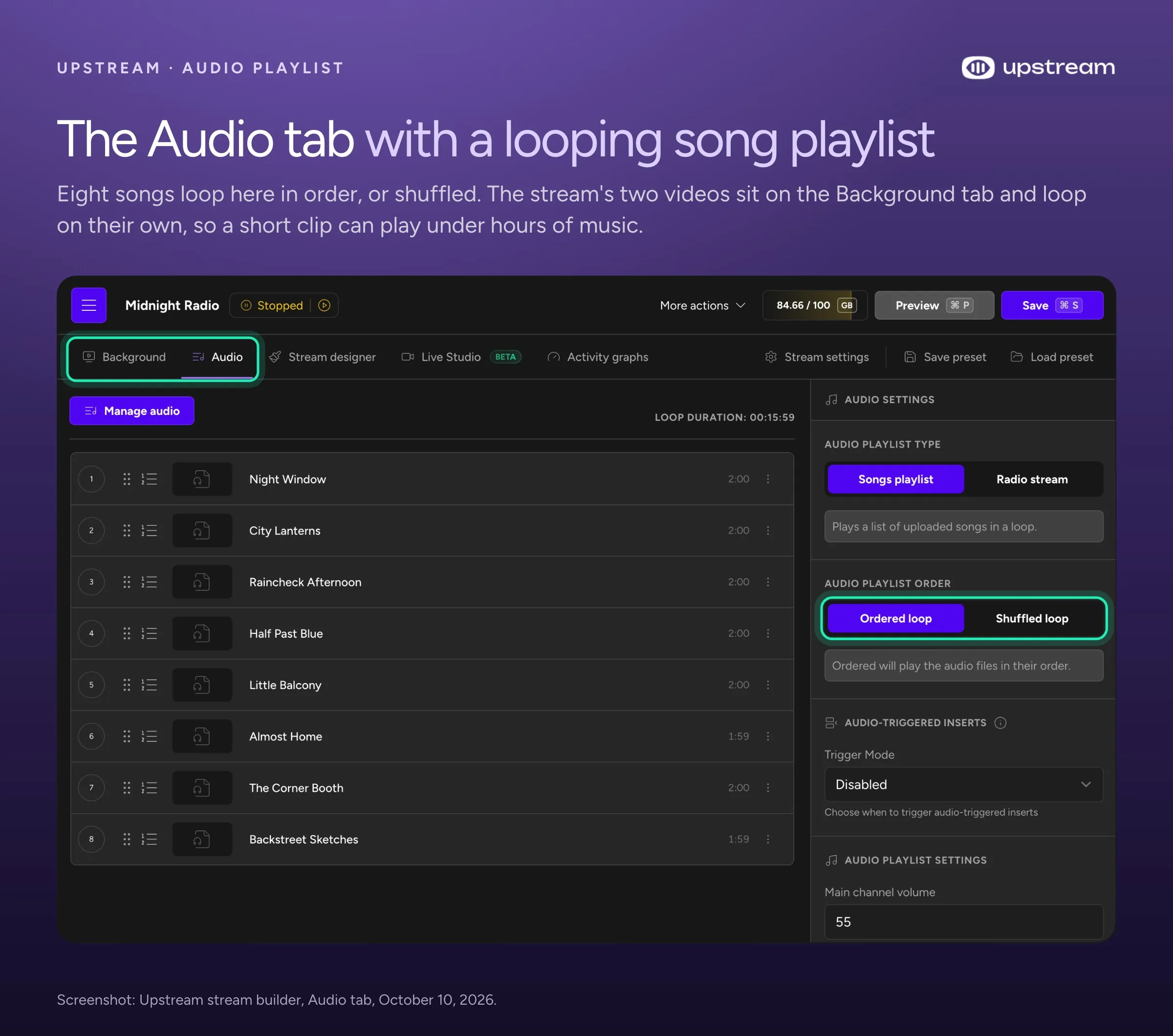Screen dimensions: 1173x1036
Task: Open the Trigger Mode dropdown showing Disabled
Action: (963, 784)
